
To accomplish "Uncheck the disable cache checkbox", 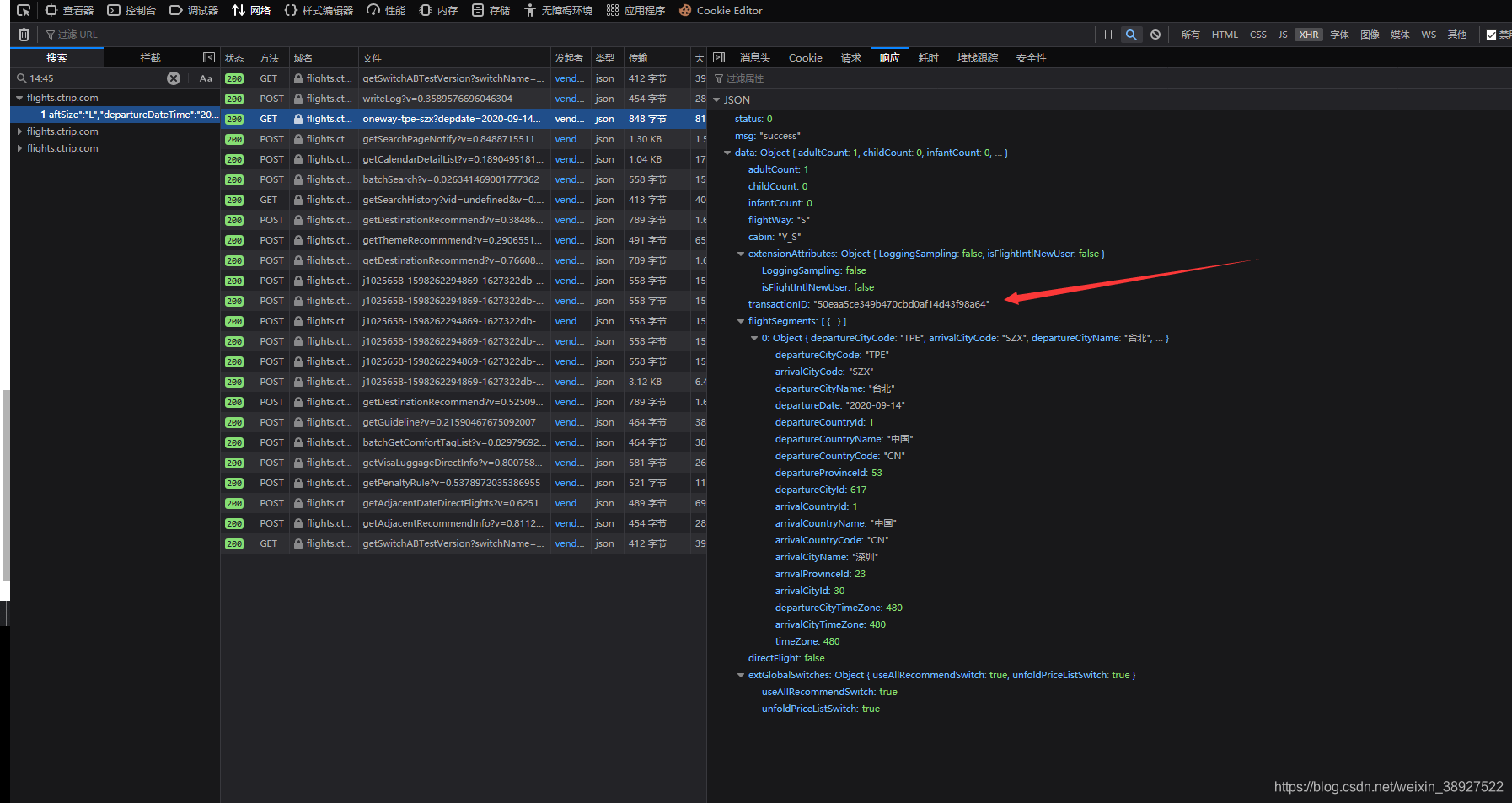I will click(x=1492, y=35).
